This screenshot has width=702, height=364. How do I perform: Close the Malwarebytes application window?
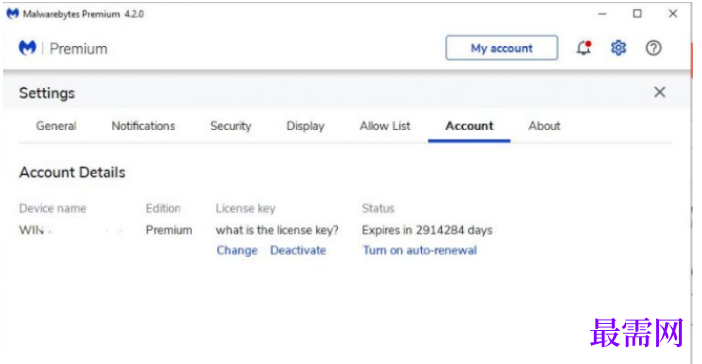coord(672,14)
